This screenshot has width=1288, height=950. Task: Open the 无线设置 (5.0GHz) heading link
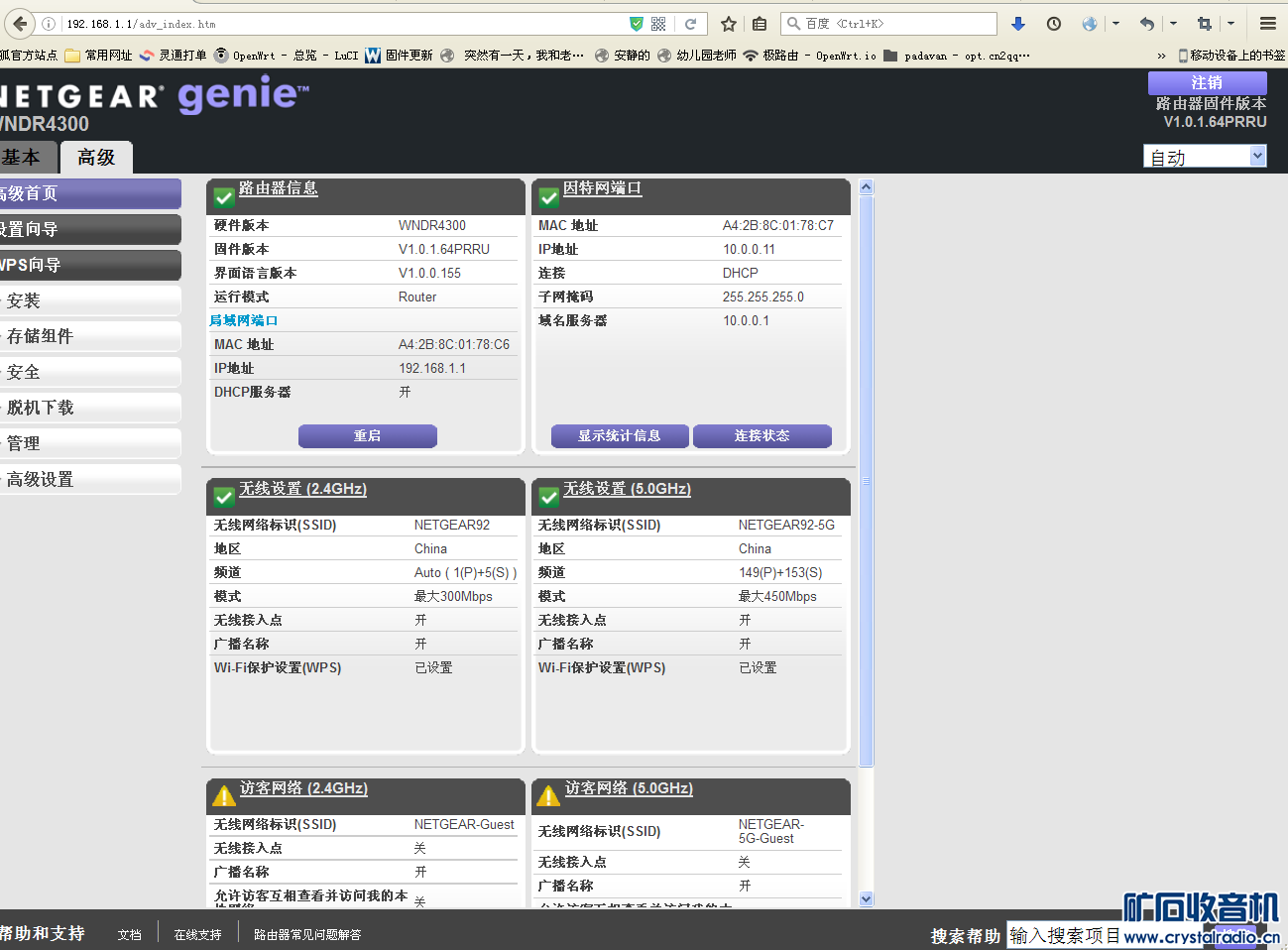pyautogui.click(x=627, y=489)
